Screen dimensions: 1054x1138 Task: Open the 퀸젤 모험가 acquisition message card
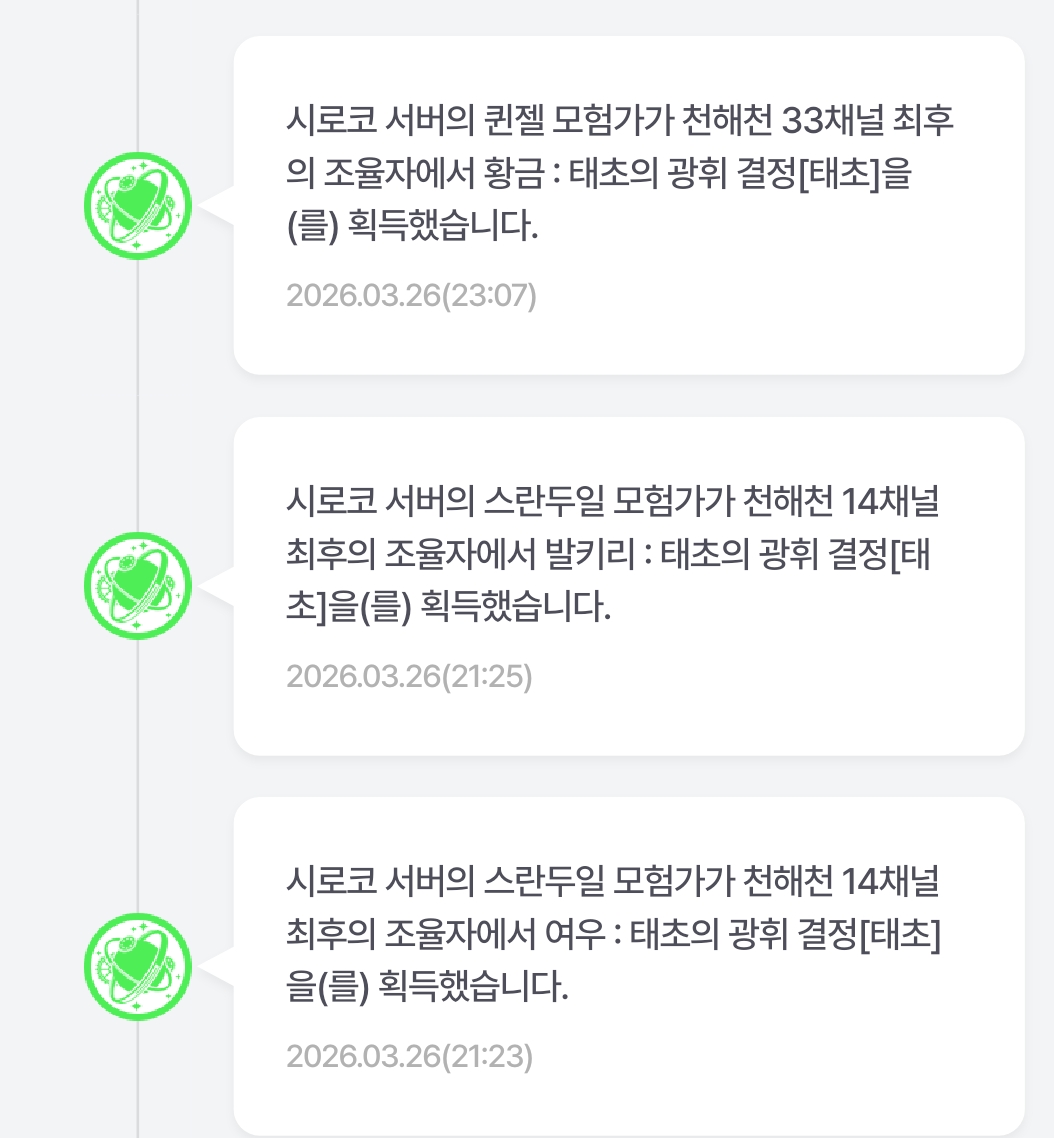(x=628, y=205)
